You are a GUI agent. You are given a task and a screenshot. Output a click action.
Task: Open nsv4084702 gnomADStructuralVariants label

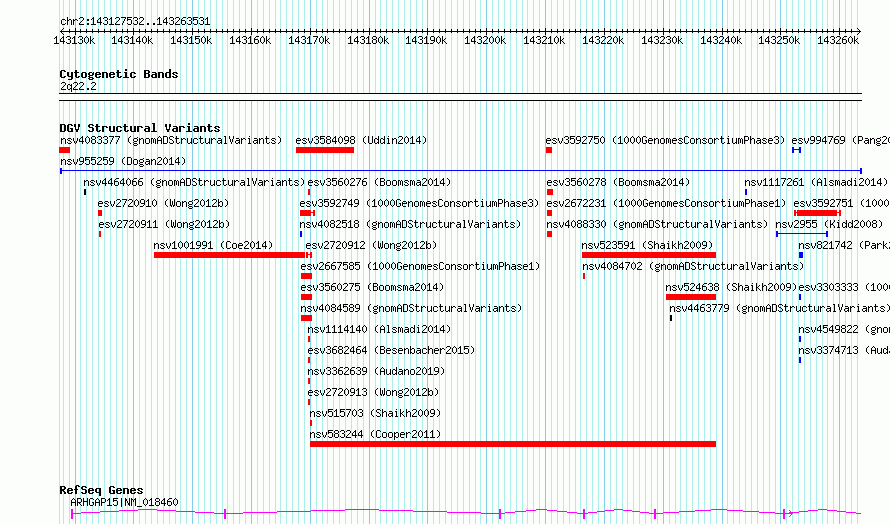(693, 266)
